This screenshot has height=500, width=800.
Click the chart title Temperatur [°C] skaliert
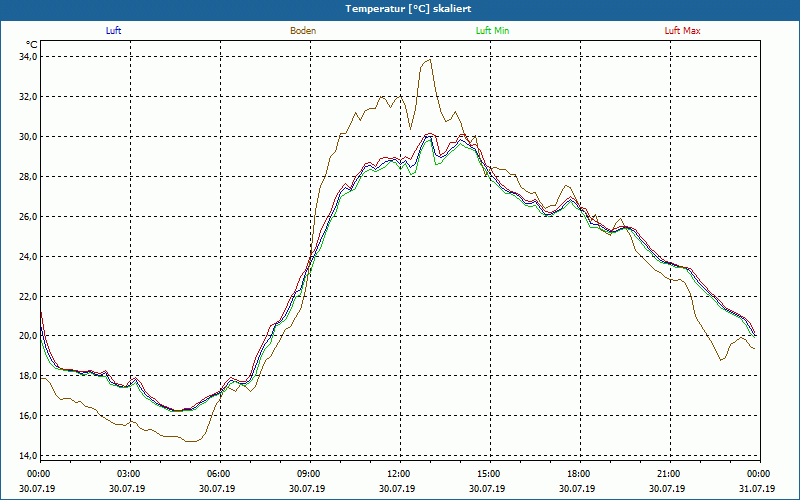coord(408,9)
